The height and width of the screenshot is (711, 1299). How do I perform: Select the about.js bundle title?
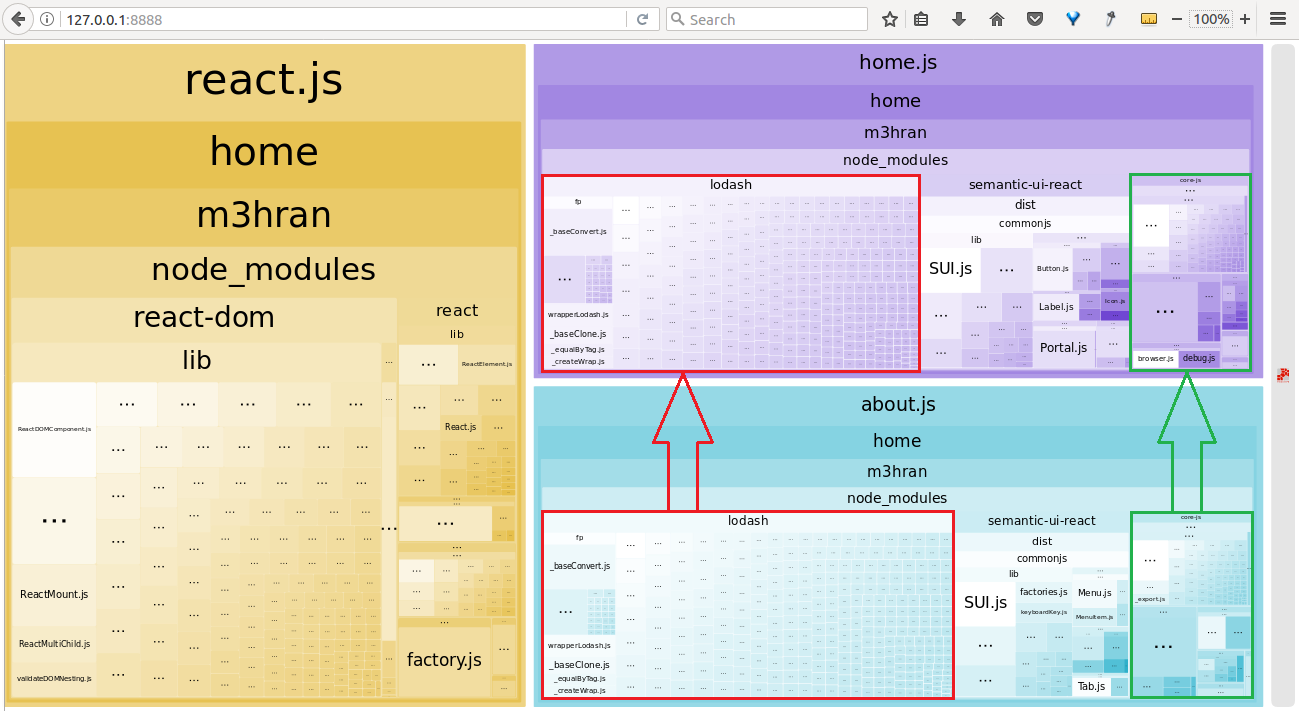pyautogui.click(x=898, y=405)
